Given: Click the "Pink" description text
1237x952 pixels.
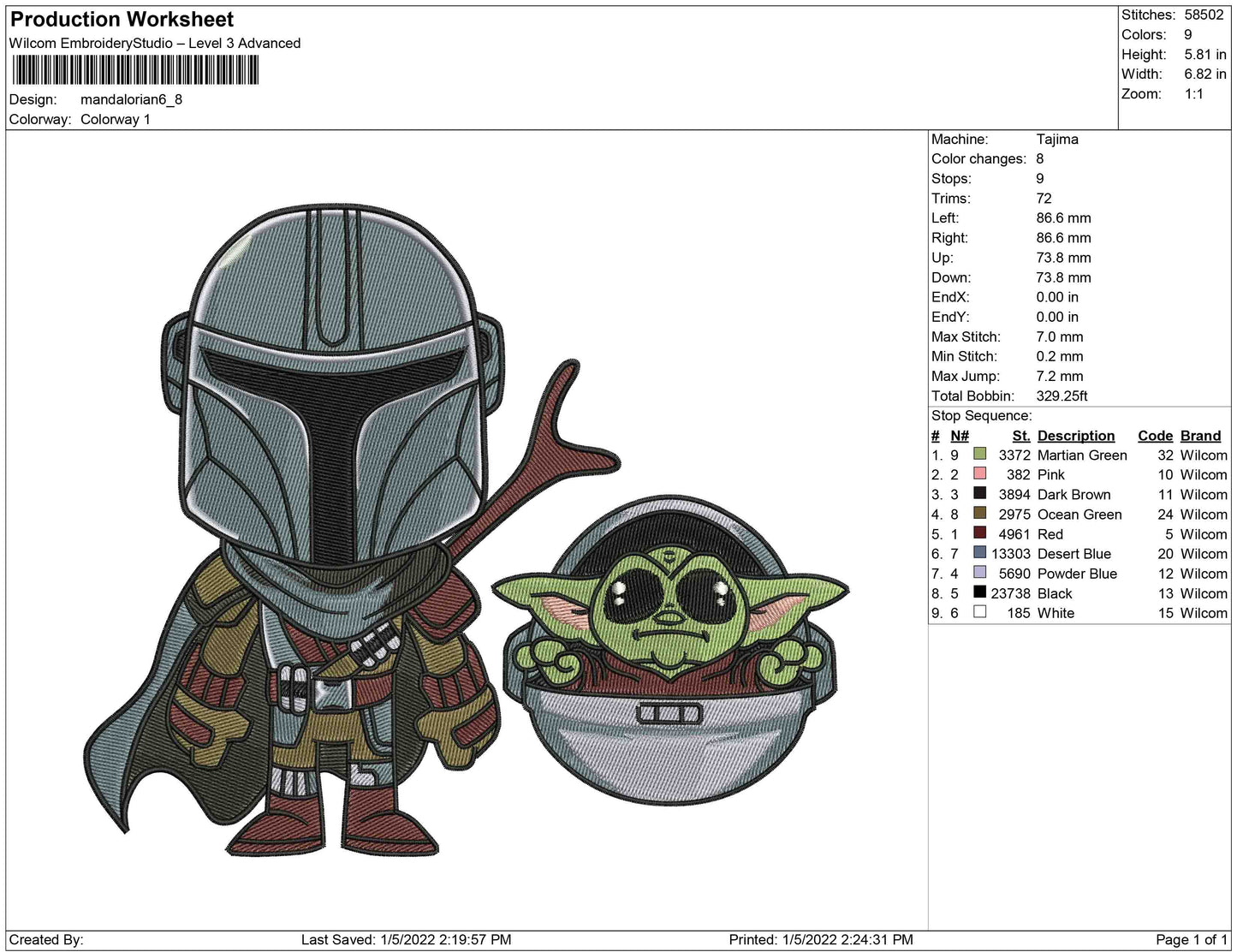Looking at the screenshot, I should 1051,475.
